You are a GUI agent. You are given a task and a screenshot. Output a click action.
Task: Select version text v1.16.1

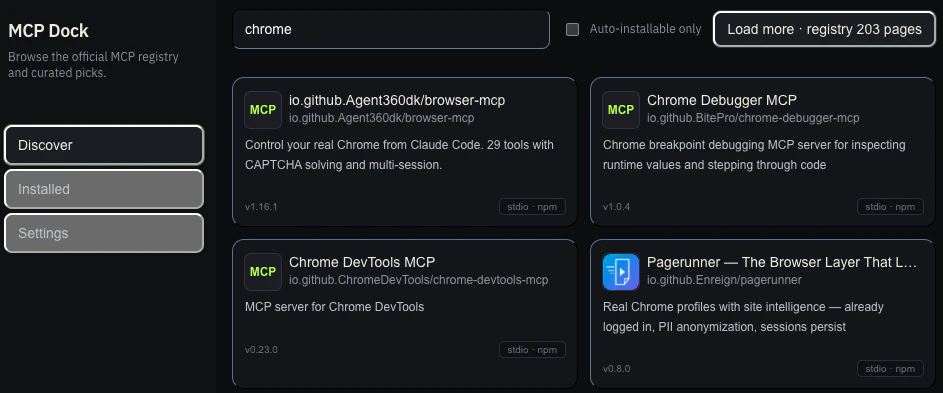coord(261,207)
